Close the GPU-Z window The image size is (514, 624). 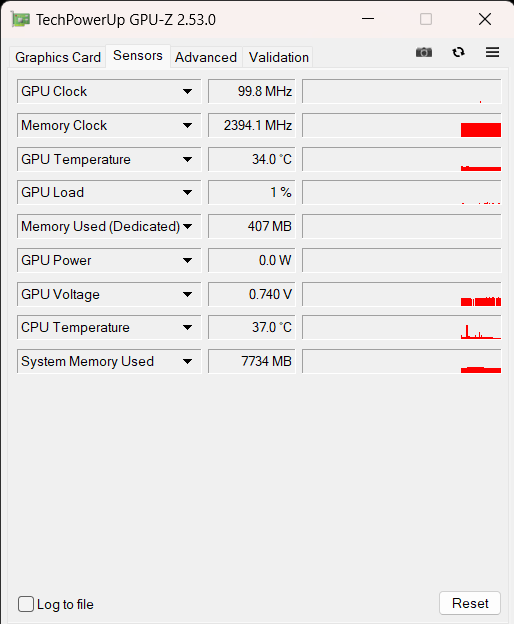point(485,19)
